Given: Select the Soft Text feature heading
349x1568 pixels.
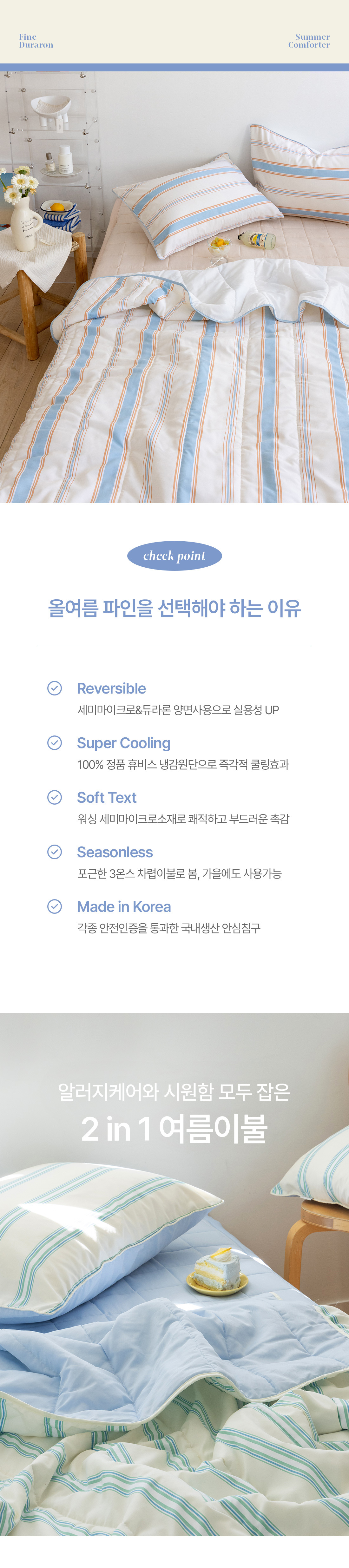Looking at the screenshot, I should click(x=107, y=797).
